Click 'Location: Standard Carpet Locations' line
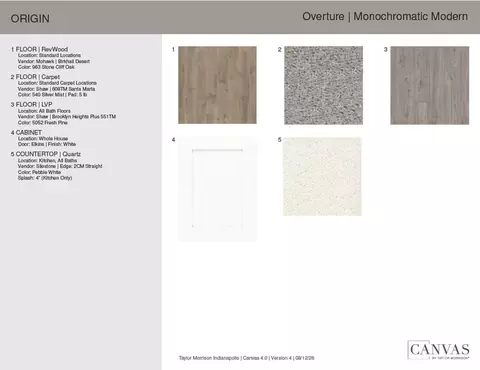The width and height of the screenshot is (480, 370). [57, 83]
